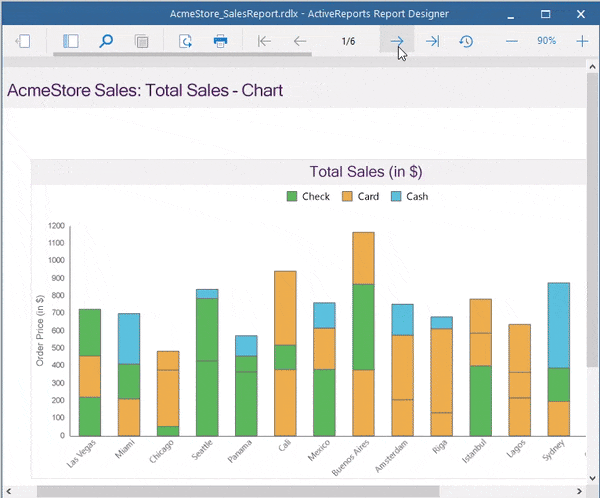Click the Check legend label
The width and height of the screenshot is (600, 498).
pyautogui.click(x=316, y=196)
